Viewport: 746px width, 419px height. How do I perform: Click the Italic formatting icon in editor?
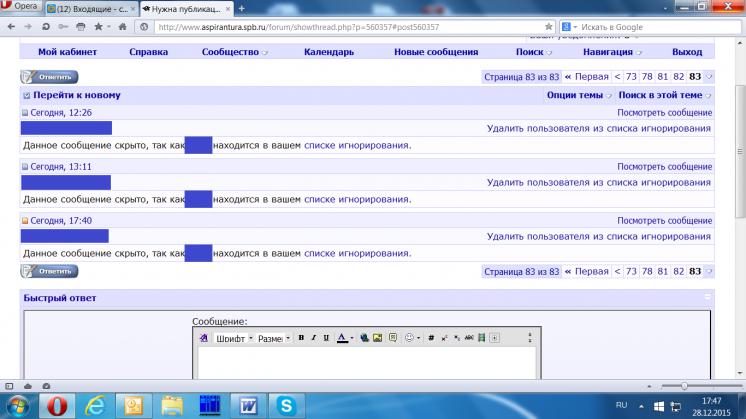313,338
